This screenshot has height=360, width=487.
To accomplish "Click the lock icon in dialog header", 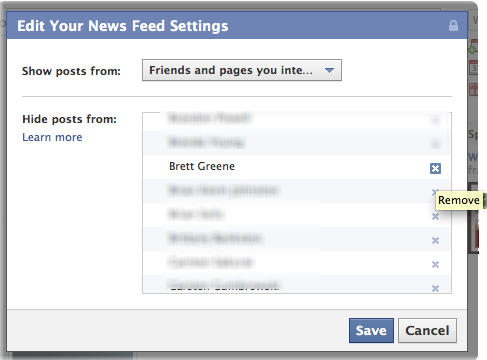I will coord(453,26).
